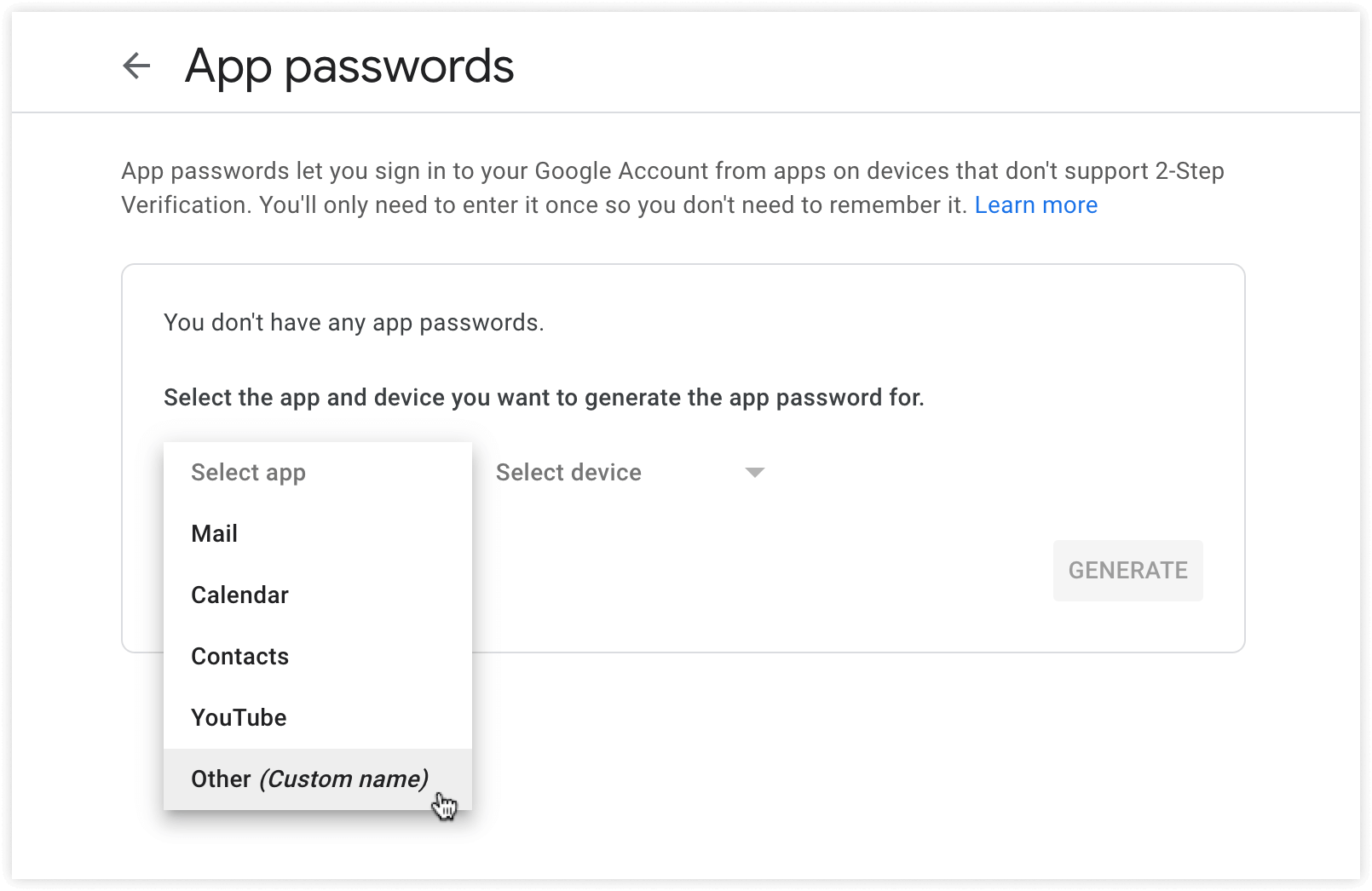Click the App passwords page title
The width and height of the screenshot is (1372, 891).
pyautogui.click(x=350, y=66)
